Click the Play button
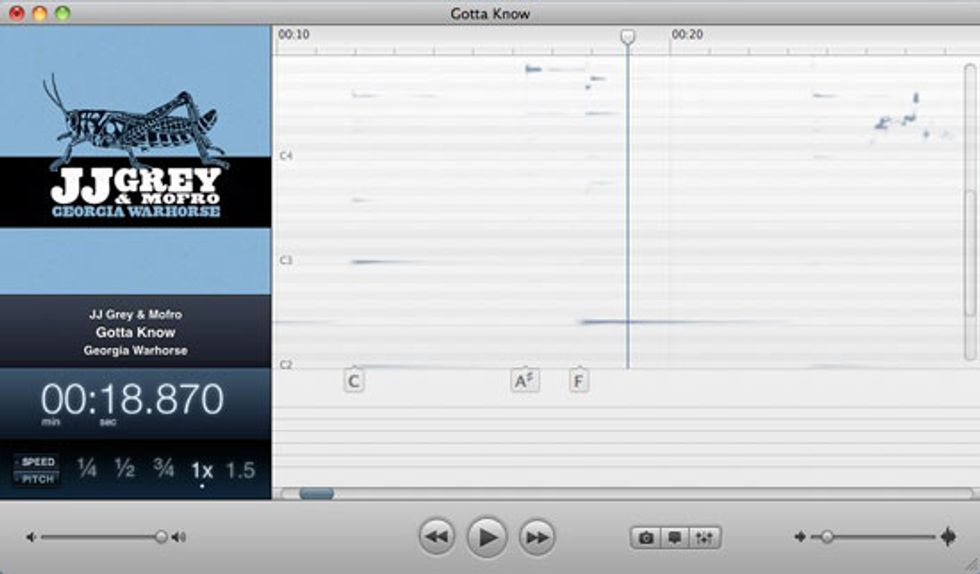The width and height of the screenshot is (980, 574). 487,536
